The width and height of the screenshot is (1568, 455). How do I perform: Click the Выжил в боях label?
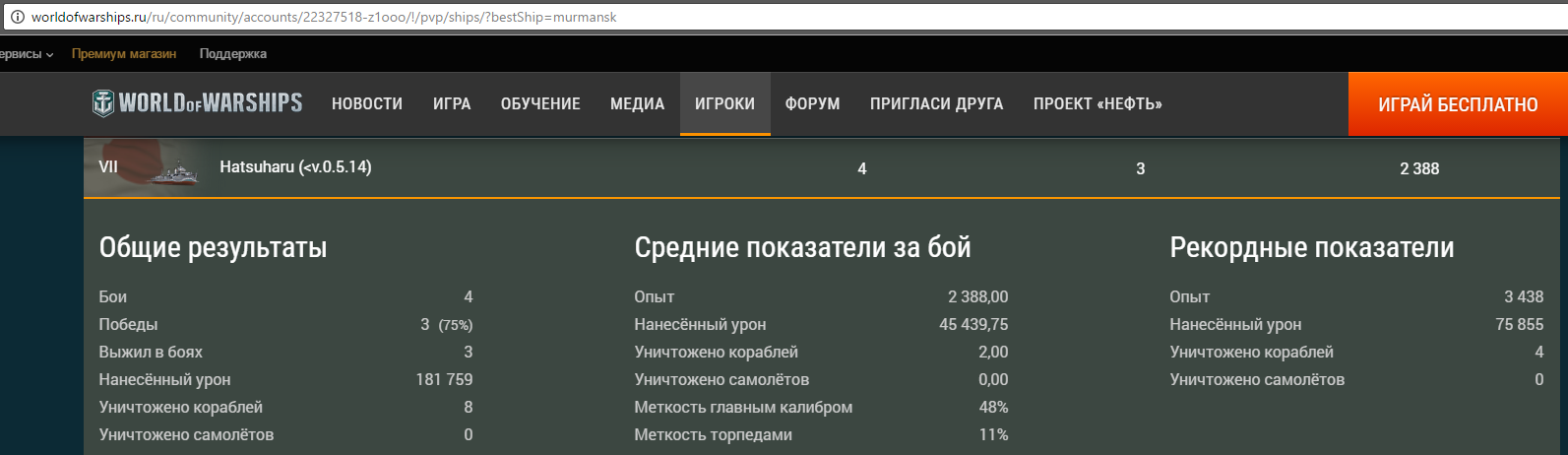pos(151,352)
